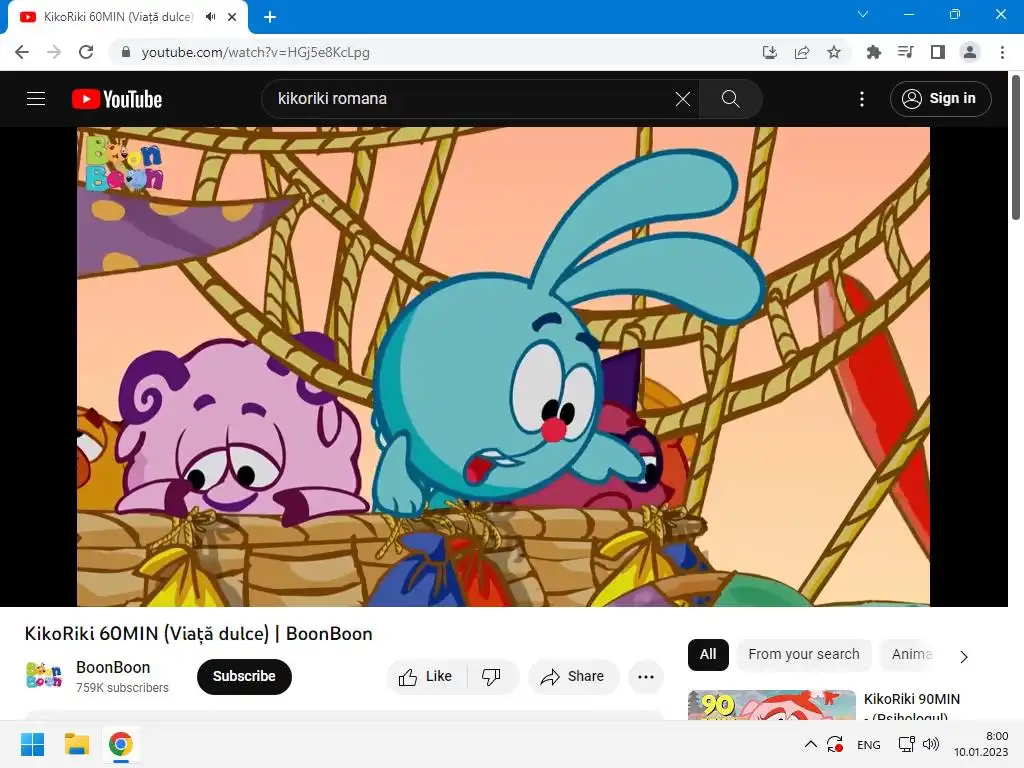
Task: Open the YouTube hamburger guide menu
Action: coord(36,99)
